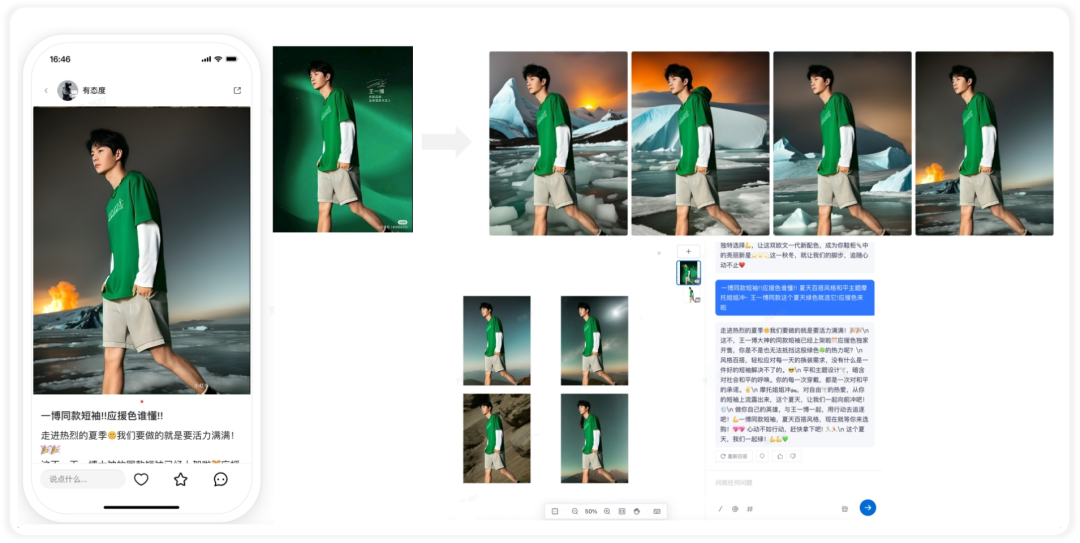The height and width of the screenshot is (543, 1080).
Task: Click the post title 一博同款短袖!!应援色谁懂!!
Action: (102, 416)
